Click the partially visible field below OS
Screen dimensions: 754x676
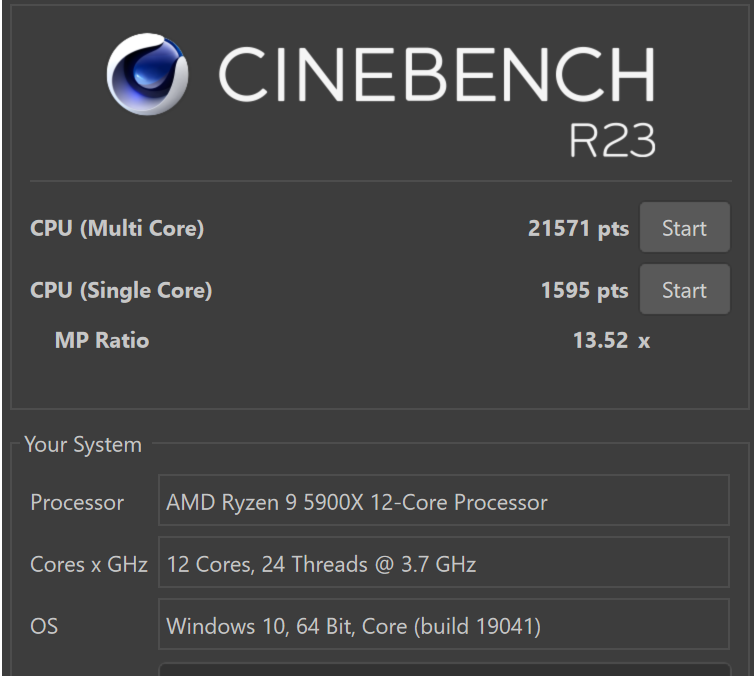[443, 668]
